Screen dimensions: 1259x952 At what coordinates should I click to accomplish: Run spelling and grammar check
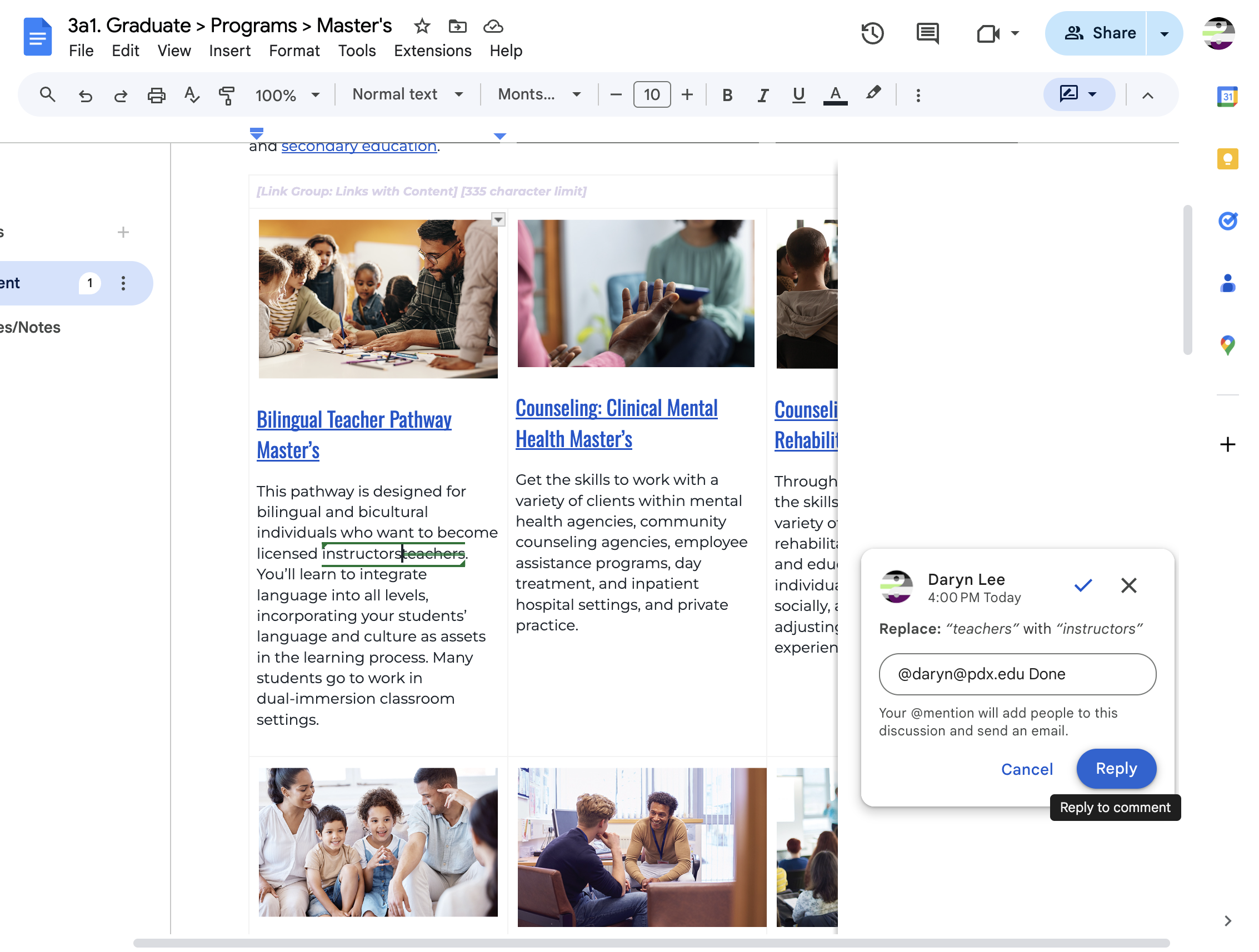[x=192, y=95]
